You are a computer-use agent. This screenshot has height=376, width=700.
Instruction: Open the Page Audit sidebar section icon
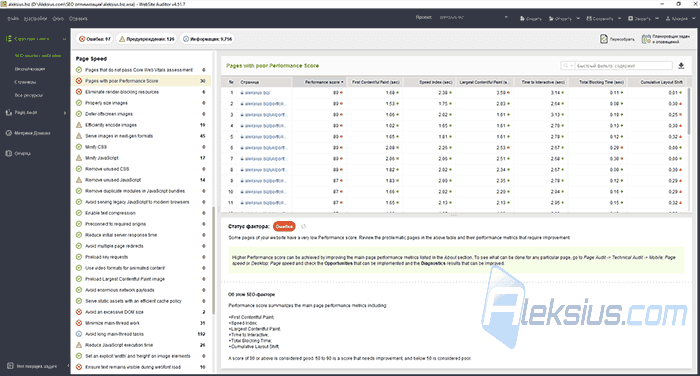8,113
